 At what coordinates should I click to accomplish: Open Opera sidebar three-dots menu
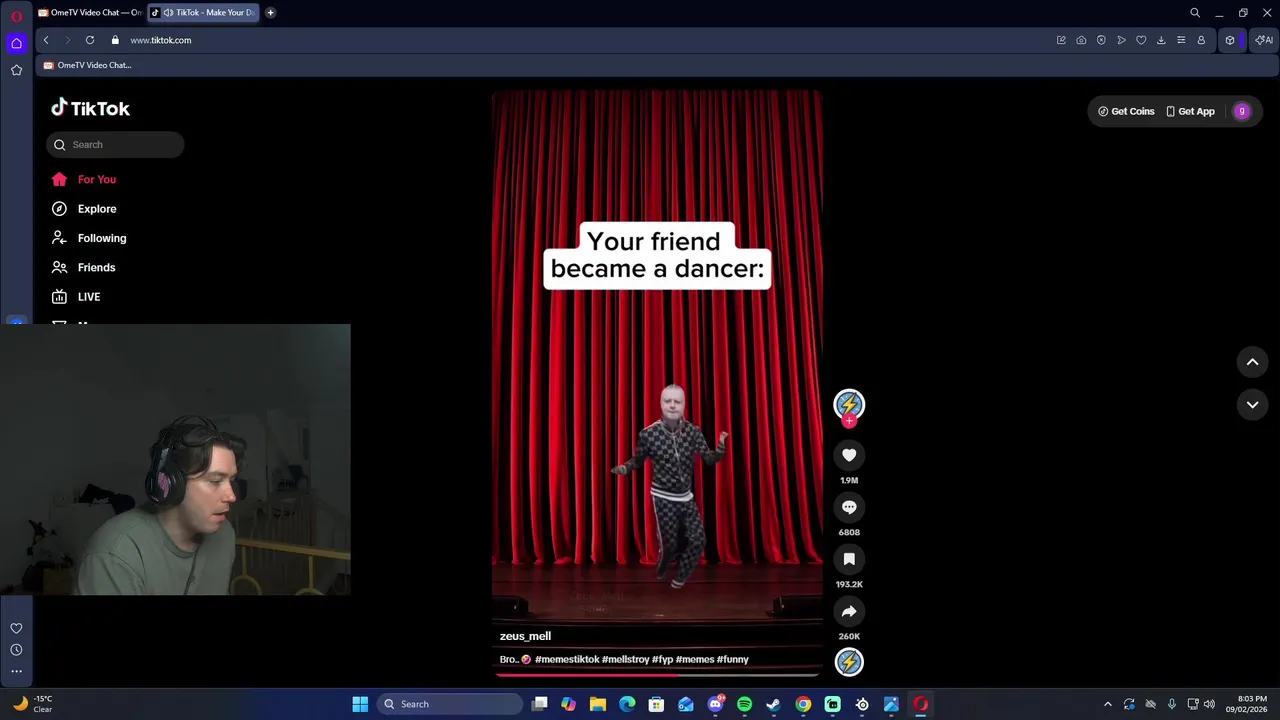[16, 671]
